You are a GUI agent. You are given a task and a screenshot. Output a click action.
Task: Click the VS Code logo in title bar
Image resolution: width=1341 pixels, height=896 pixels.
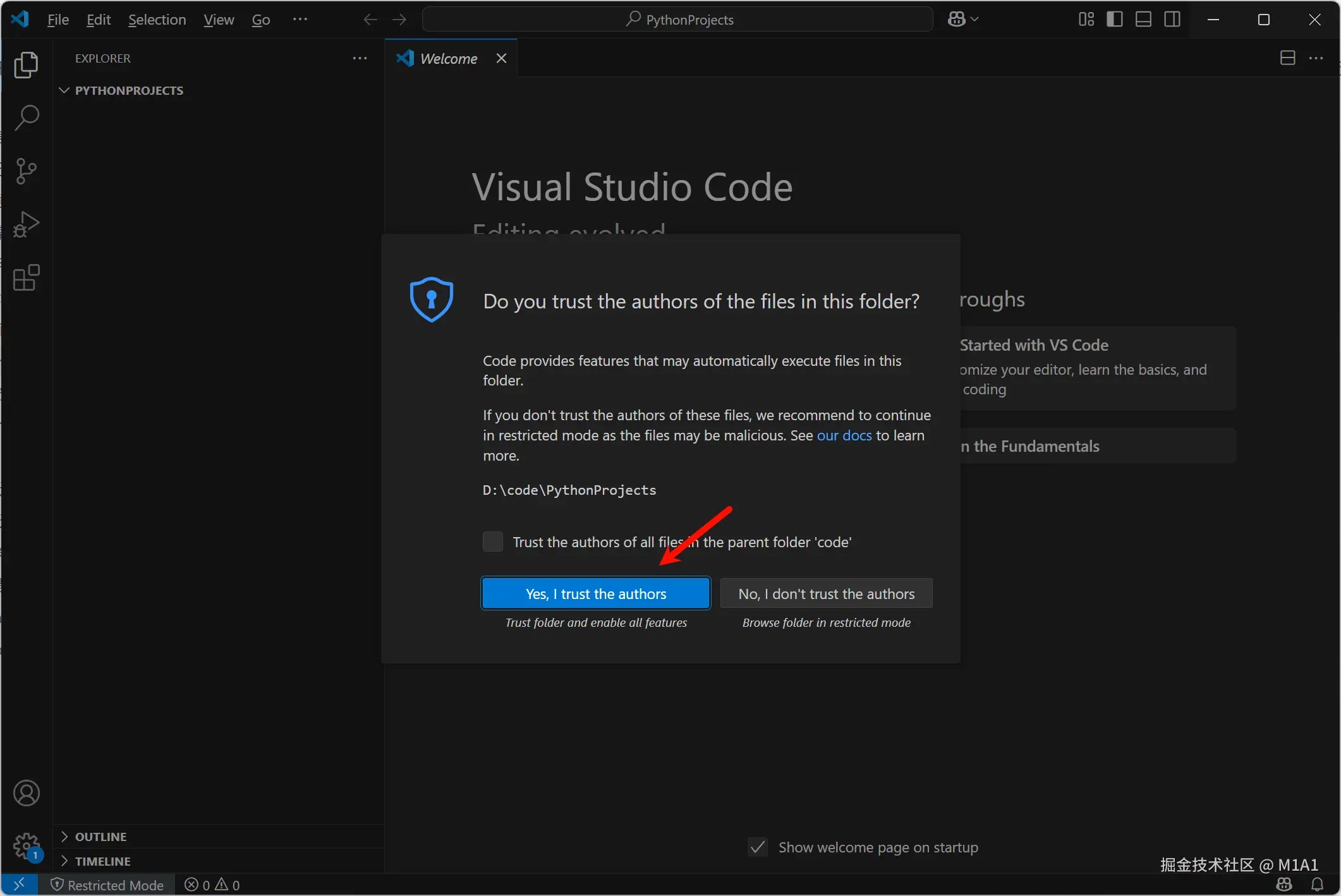click(x=20, y=19)
